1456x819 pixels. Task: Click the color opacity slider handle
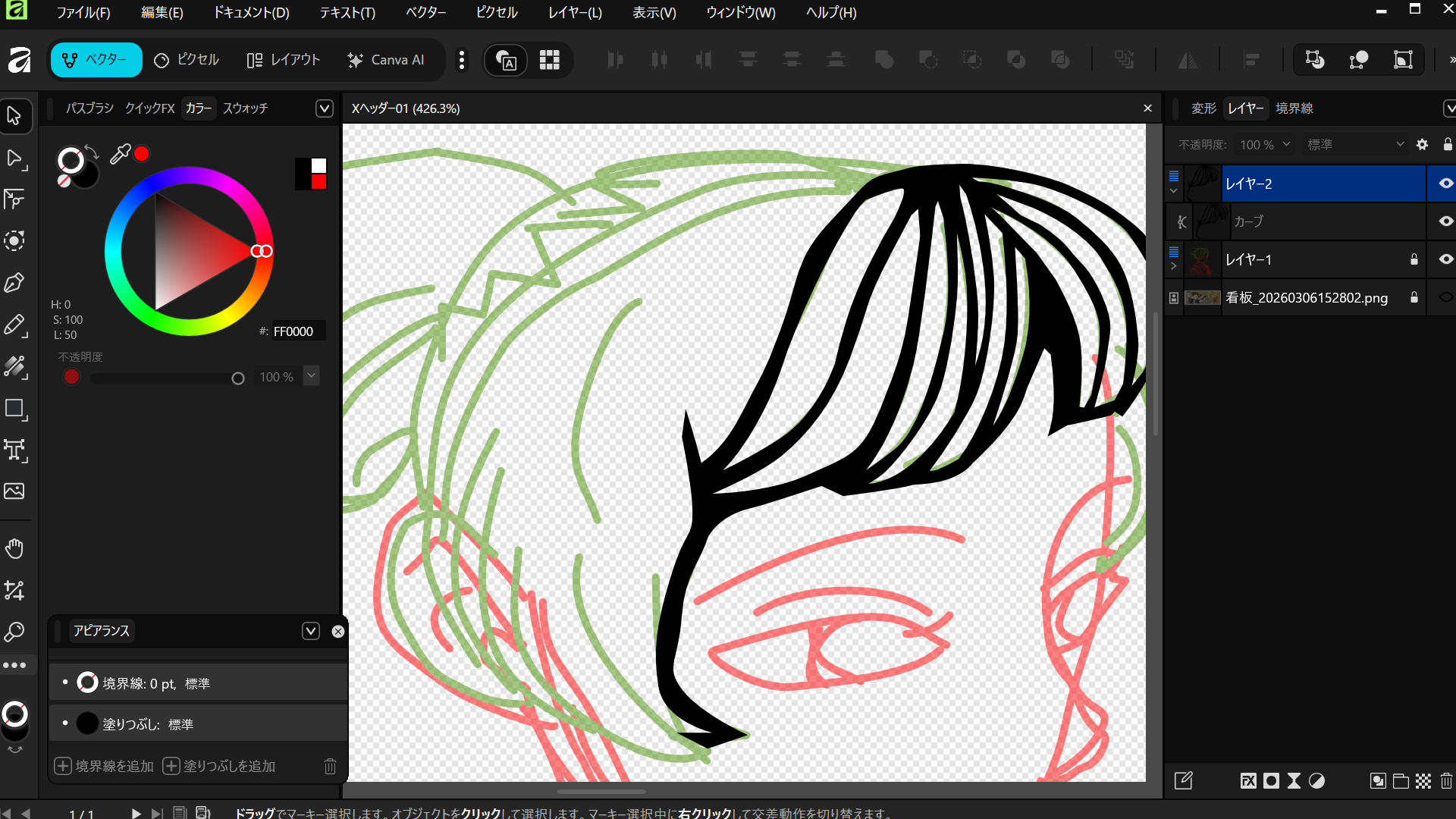[238, 378]
